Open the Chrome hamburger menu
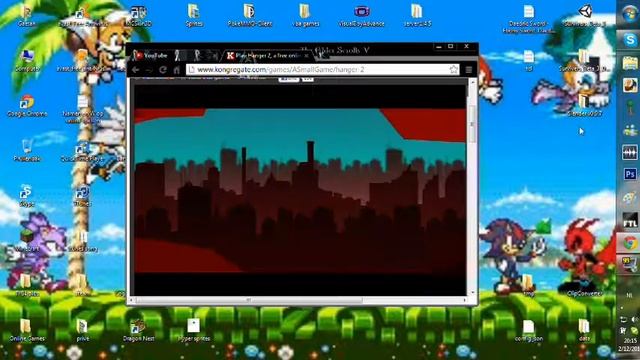Image resolution: width=640 pixels, height=360 pixels. pos(469,70)
